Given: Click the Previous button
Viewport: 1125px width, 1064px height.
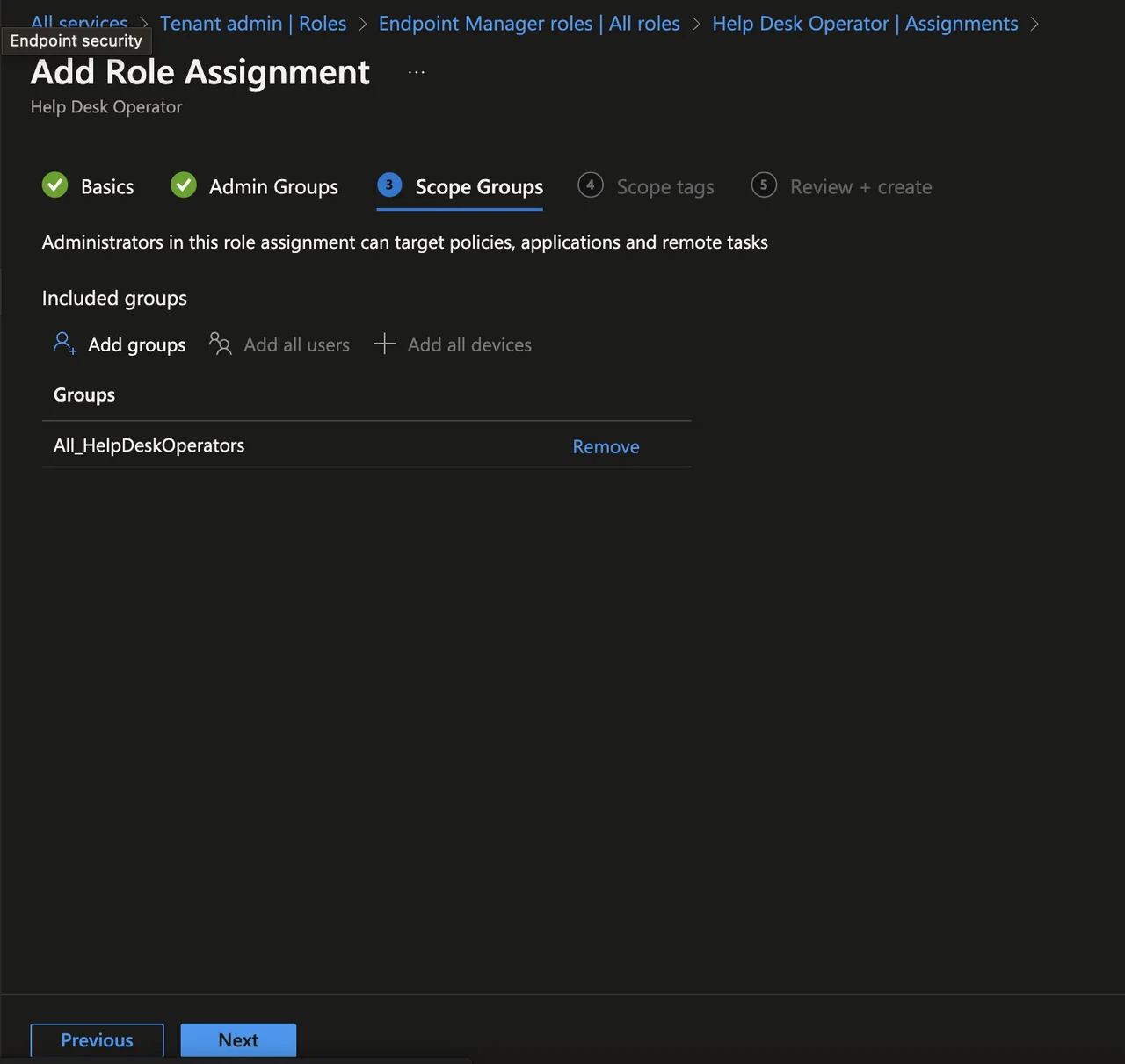Looking at the screenshot, I should coord(97,1040).
